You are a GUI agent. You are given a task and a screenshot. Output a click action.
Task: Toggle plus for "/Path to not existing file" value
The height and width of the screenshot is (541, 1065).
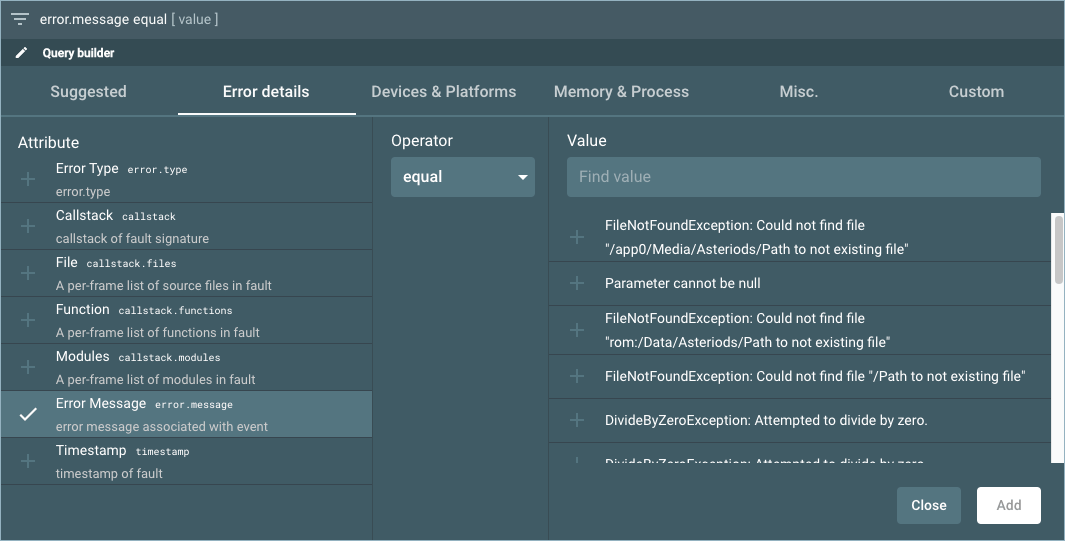[x=577, y=376]
